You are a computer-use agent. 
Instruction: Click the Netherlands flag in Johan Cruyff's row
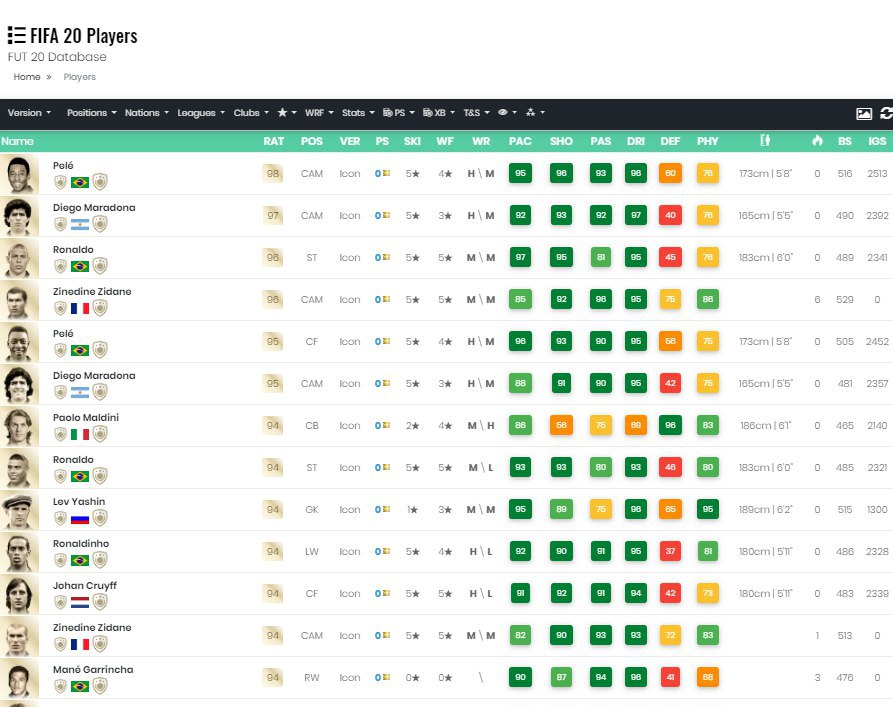pyautogui.click(x=80, y=603)
